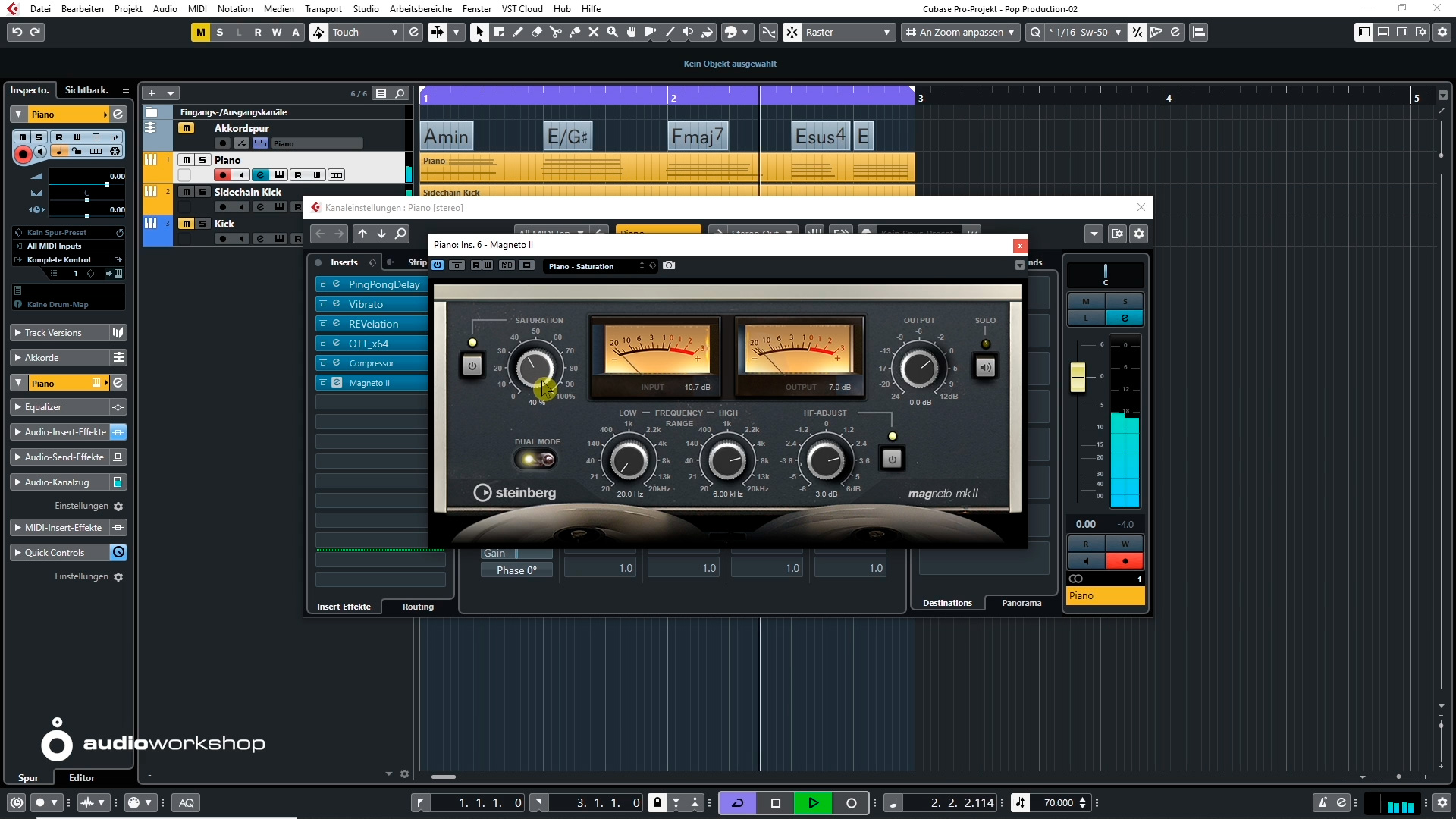
Task: Open the MIDI dropdown at top of screen
Action: tap(197, 8)
